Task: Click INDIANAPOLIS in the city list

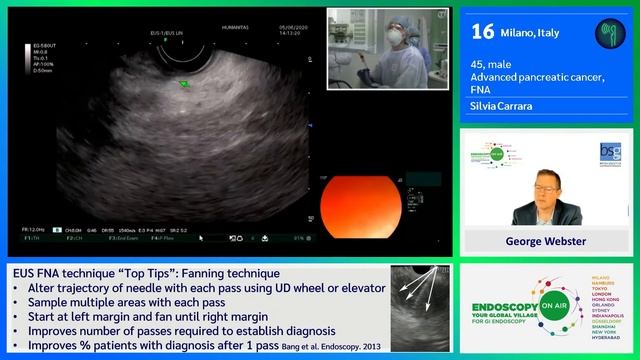Action: [608, 316]
